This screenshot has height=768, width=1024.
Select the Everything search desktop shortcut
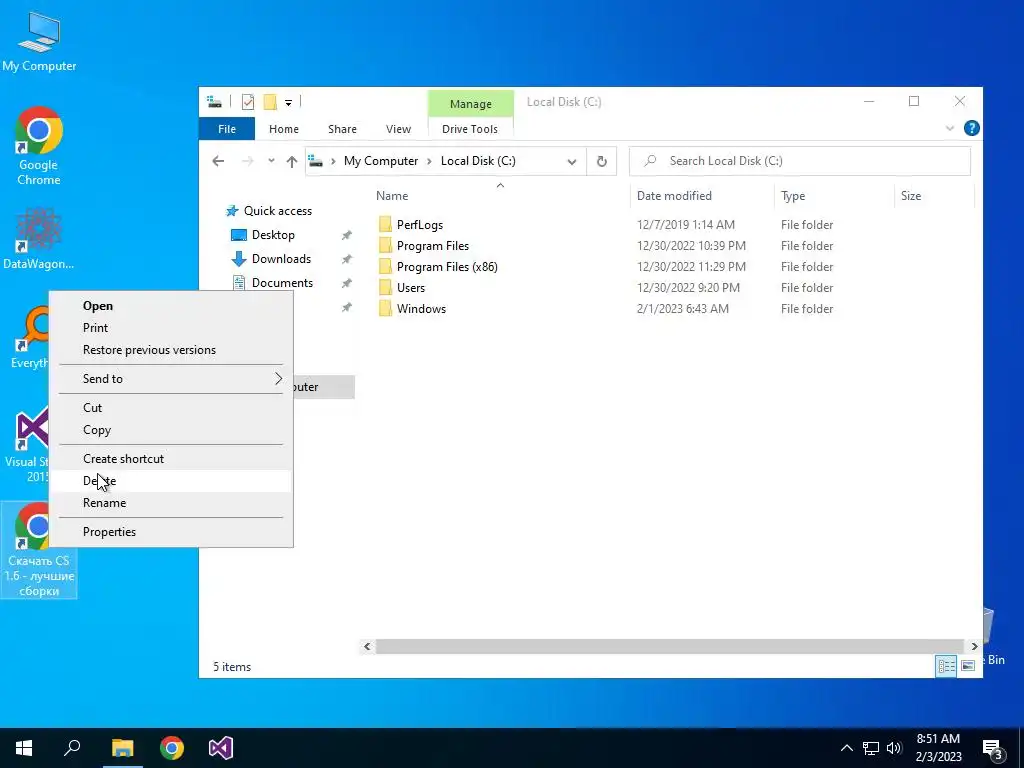pos(29,338)
